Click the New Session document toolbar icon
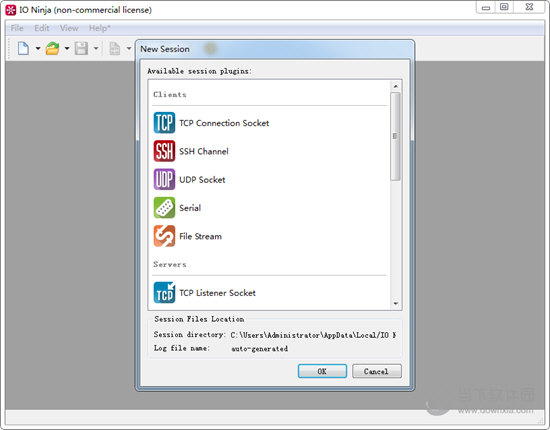Image resolution: width=550 pixels, height=430 pixels. click(23, 48)
